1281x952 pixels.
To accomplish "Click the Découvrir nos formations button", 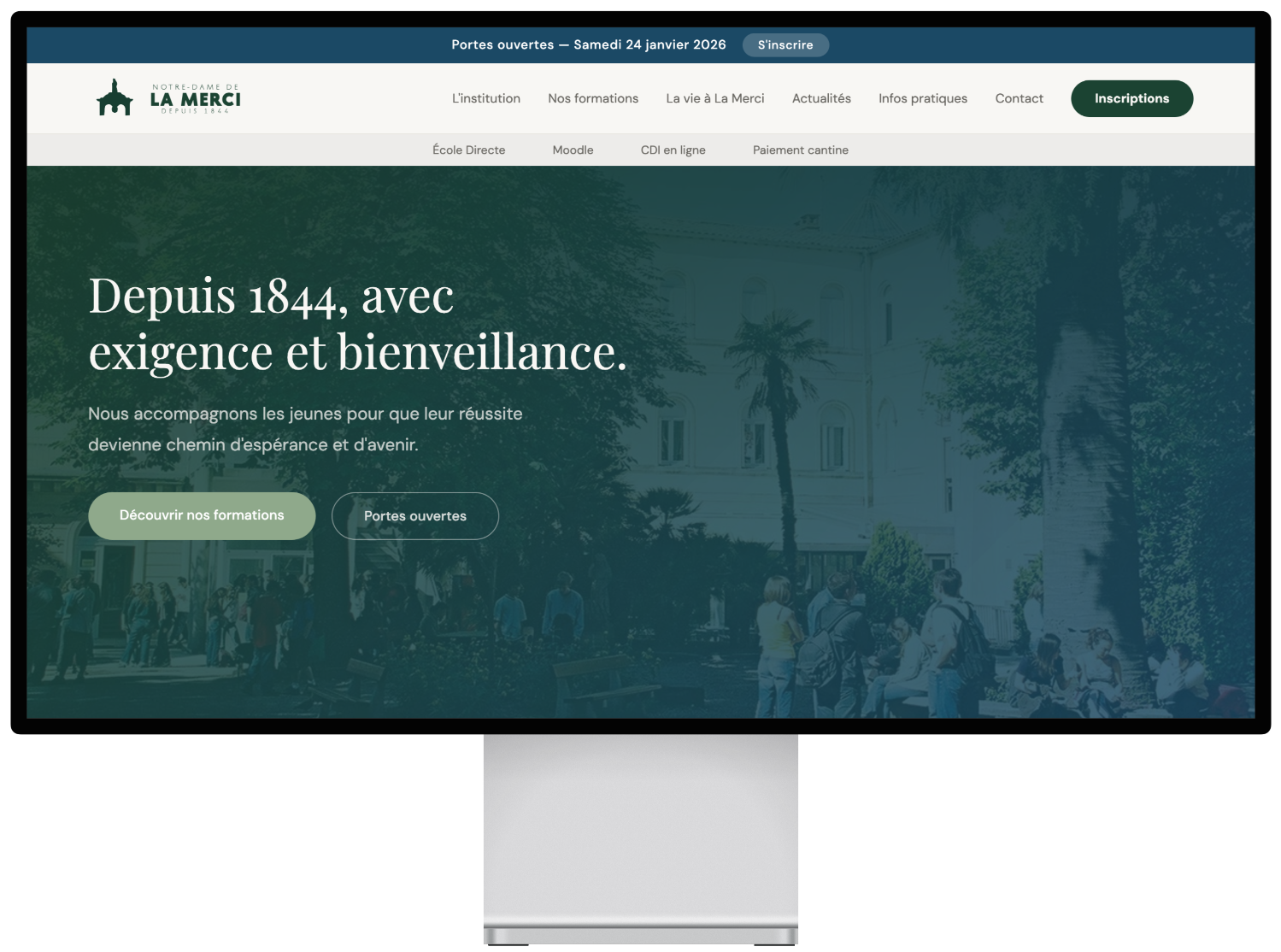I will tap(202, 515).
